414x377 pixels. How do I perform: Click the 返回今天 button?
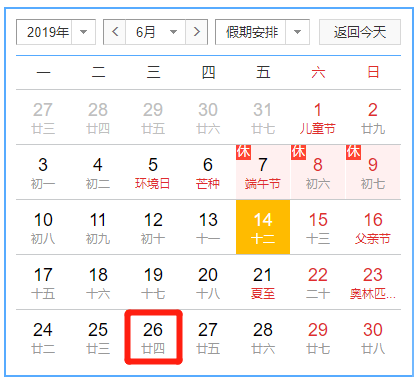tap(360, 32)
